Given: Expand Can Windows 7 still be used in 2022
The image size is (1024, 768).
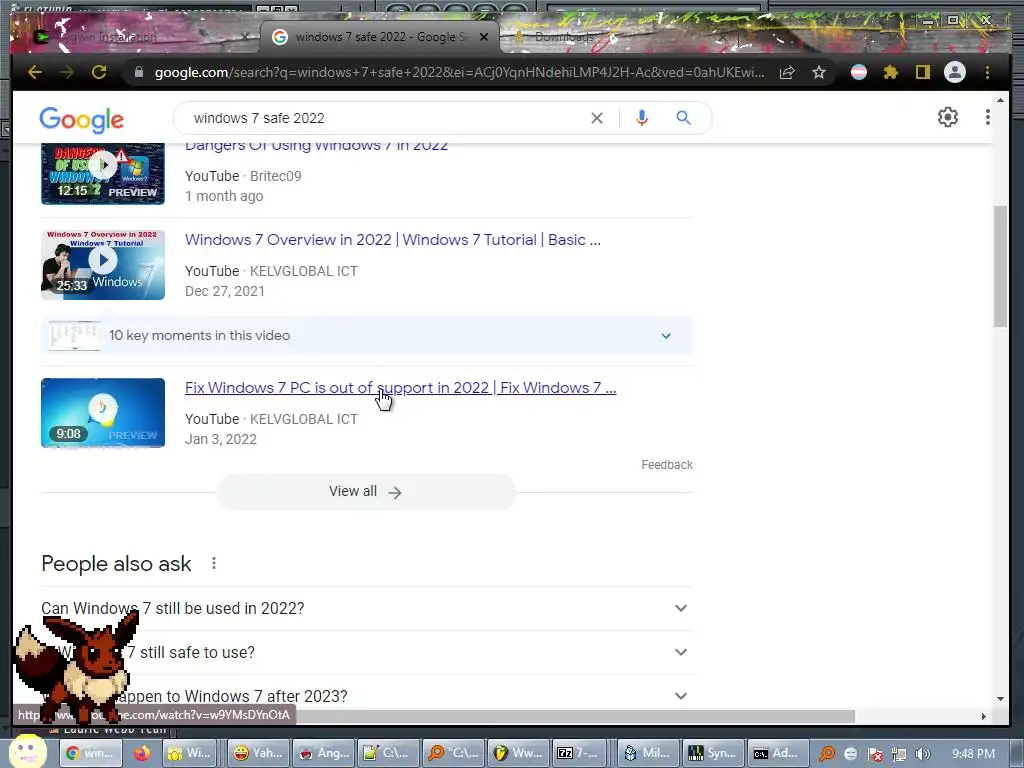Looking at the screenshot, I should click(366, 608).
